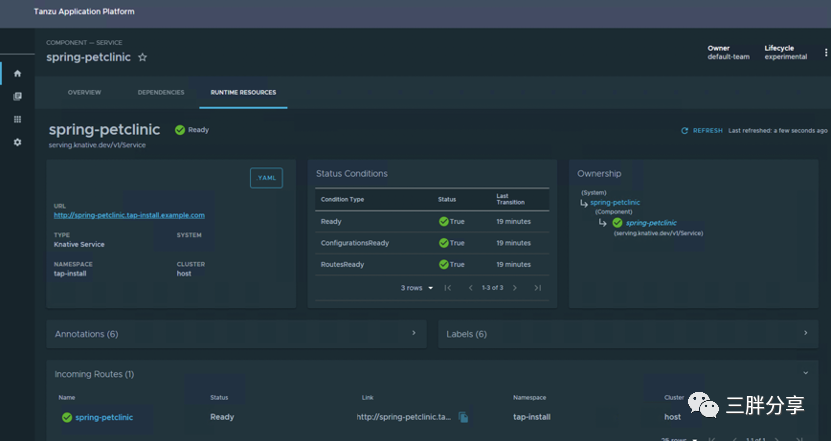Click Status column header in Status Conditions
Image resolution: width=832 pixels, height=442 pixels.
pyautogui.click(x=447, y=200)
